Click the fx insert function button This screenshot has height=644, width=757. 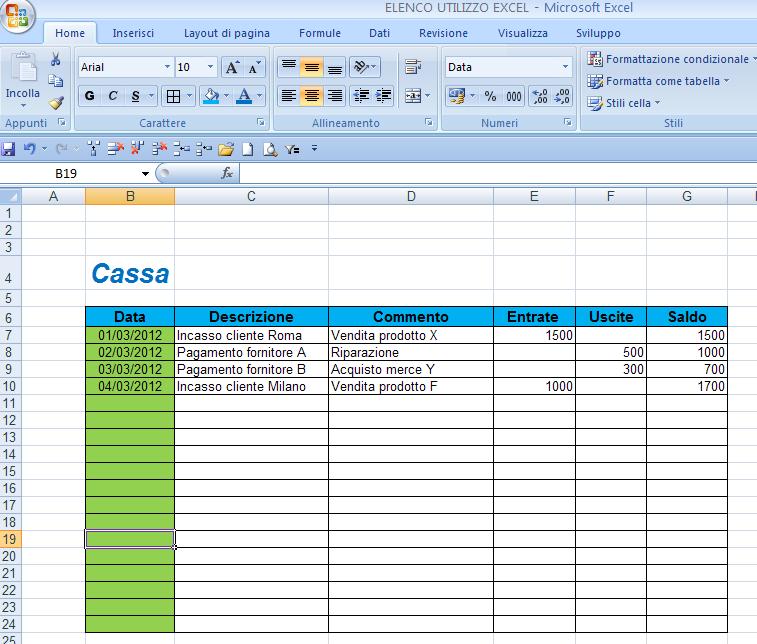tap(227, 173)
